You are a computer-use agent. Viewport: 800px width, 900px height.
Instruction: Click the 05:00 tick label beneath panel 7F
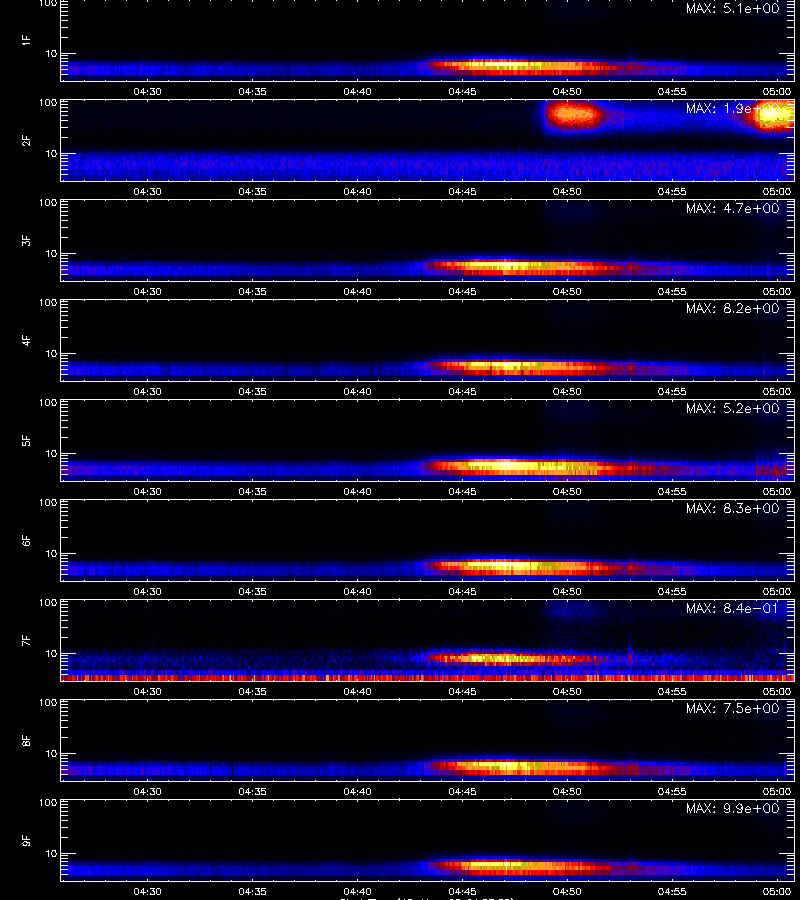click(x=776, y=691)
